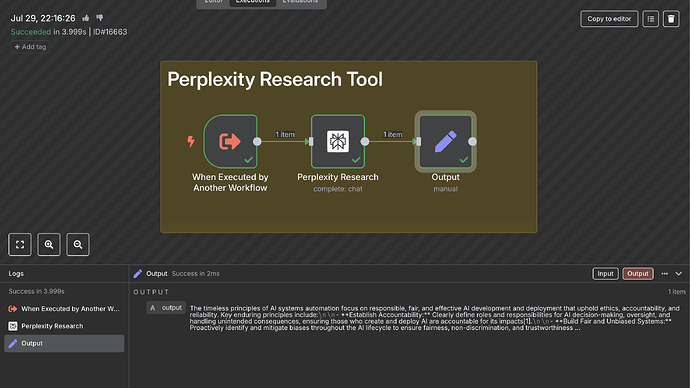Viewport: 690px width, 388px height.
Task: Switch log view to Output
Action: click(638, 274)
